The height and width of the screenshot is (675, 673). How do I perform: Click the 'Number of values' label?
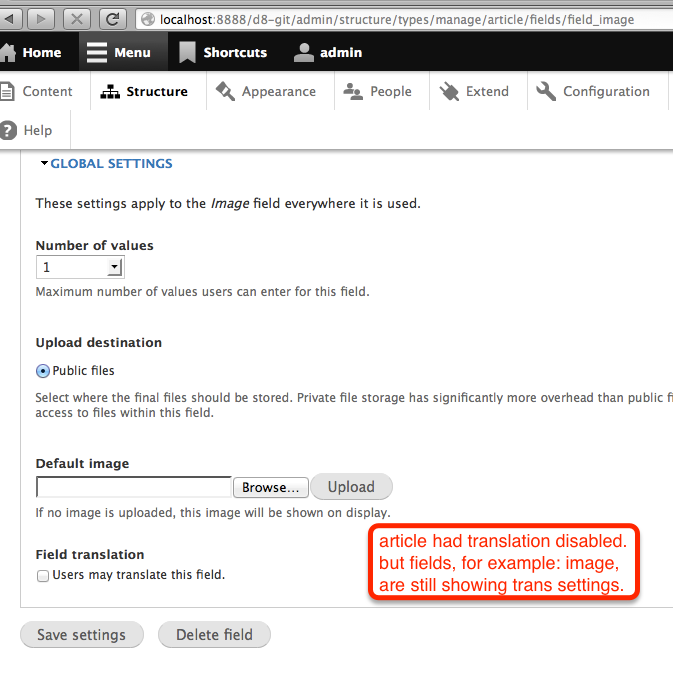click(94, 245)
